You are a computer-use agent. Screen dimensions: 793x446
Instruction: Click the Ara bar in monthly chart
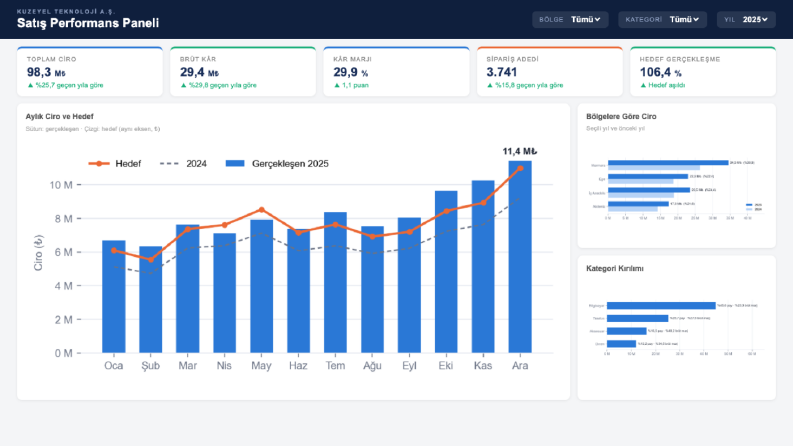point(520,257)
